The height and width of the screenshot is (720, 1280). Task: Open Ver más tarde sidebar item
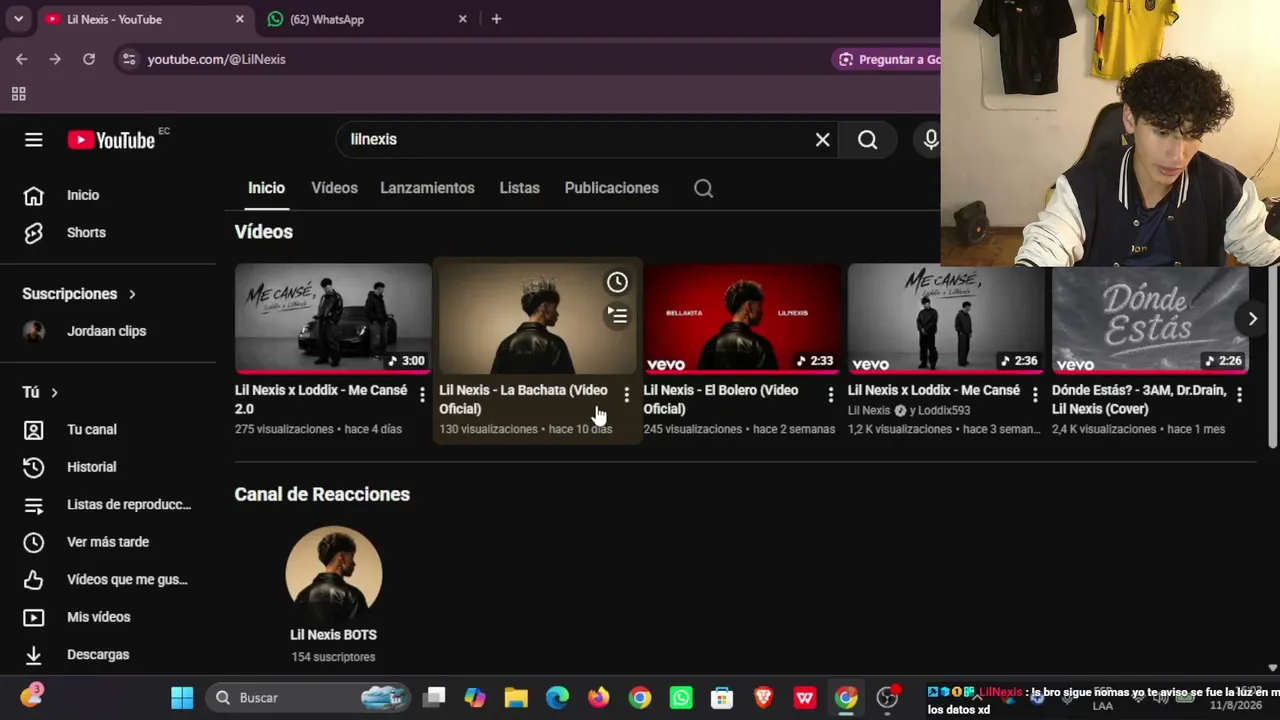pos(108,542)
